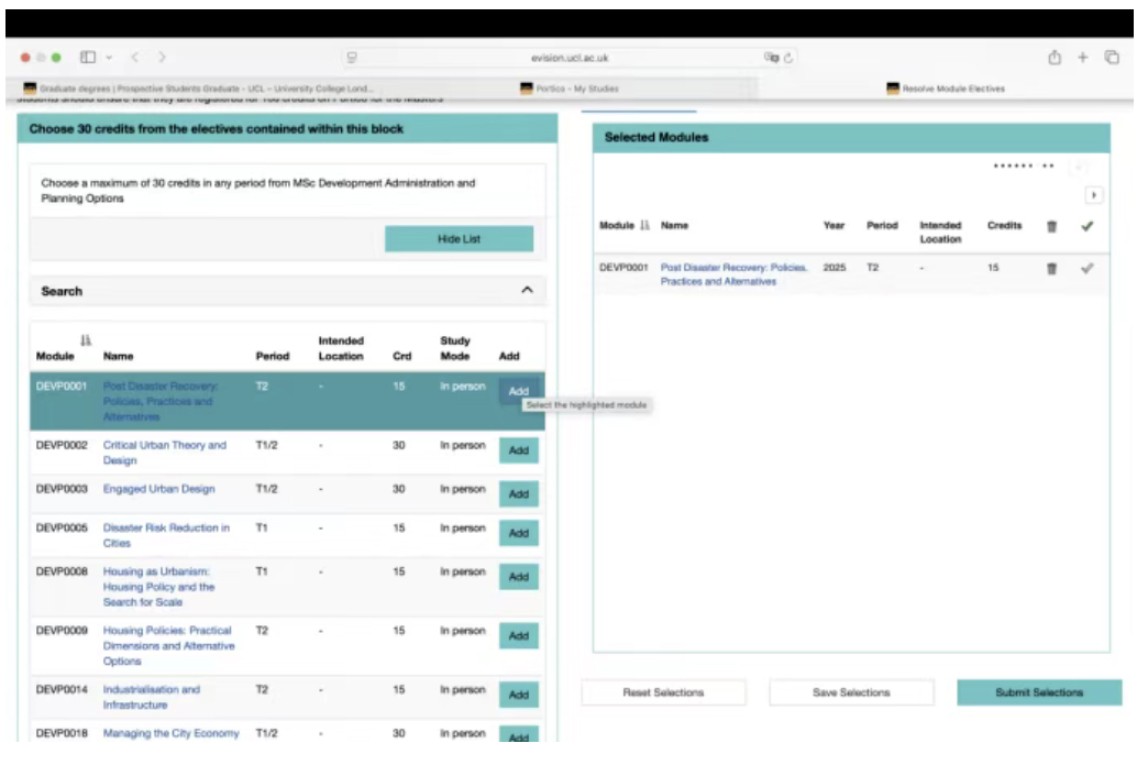Viewport: 1140px width, 781px height.
Task: Click the Safari share icon
Action: [x=1054, y=58]
